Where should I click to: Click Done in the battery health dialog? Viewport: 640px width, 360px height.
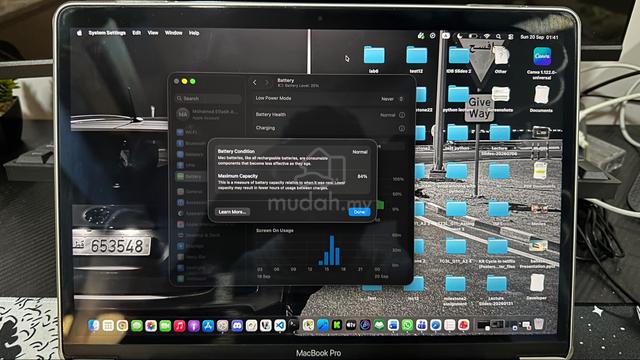pos(359,212)
